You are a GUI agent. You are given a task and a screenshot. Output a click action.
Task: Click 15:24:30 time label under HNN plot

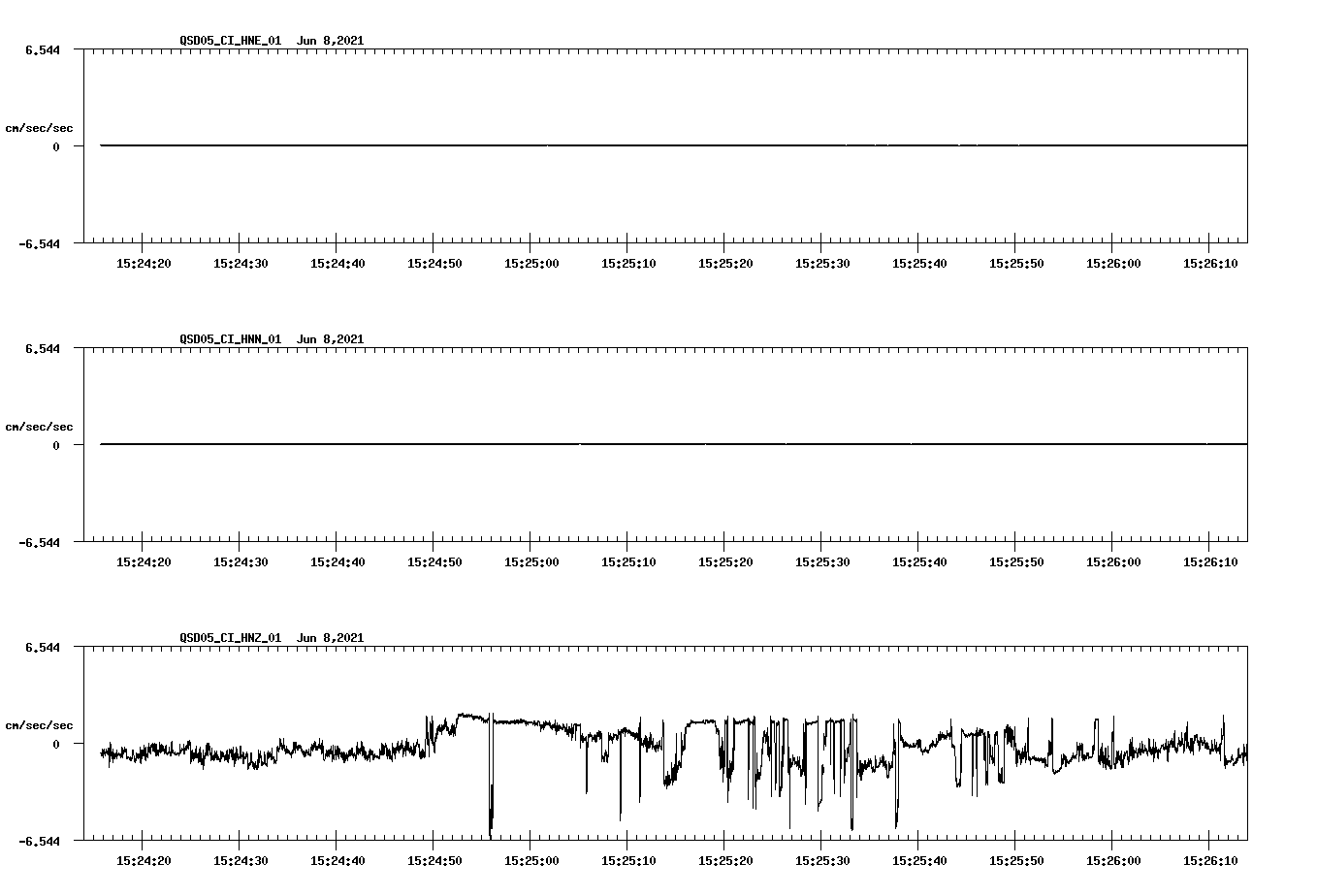coord(241,562)
